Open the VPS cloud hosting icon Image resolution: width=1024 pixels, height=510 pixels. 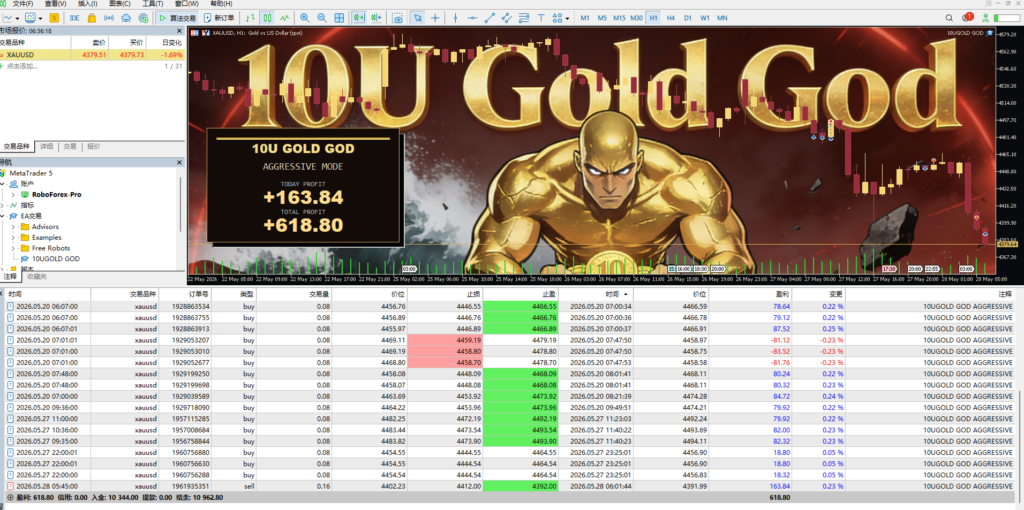(126, 18)
